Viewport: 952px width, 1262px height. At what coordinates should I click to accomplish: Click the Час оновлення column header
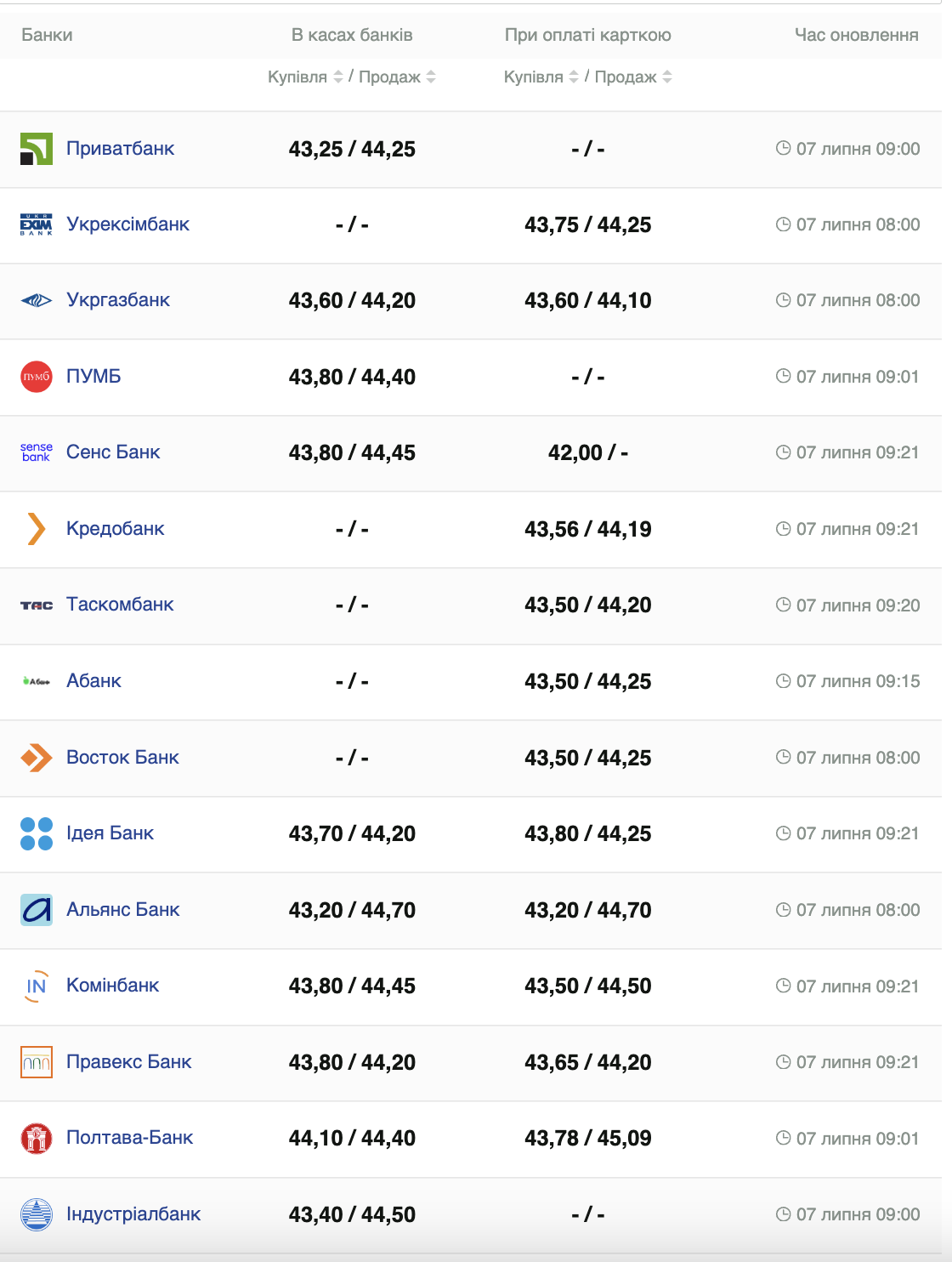point(856,35)
